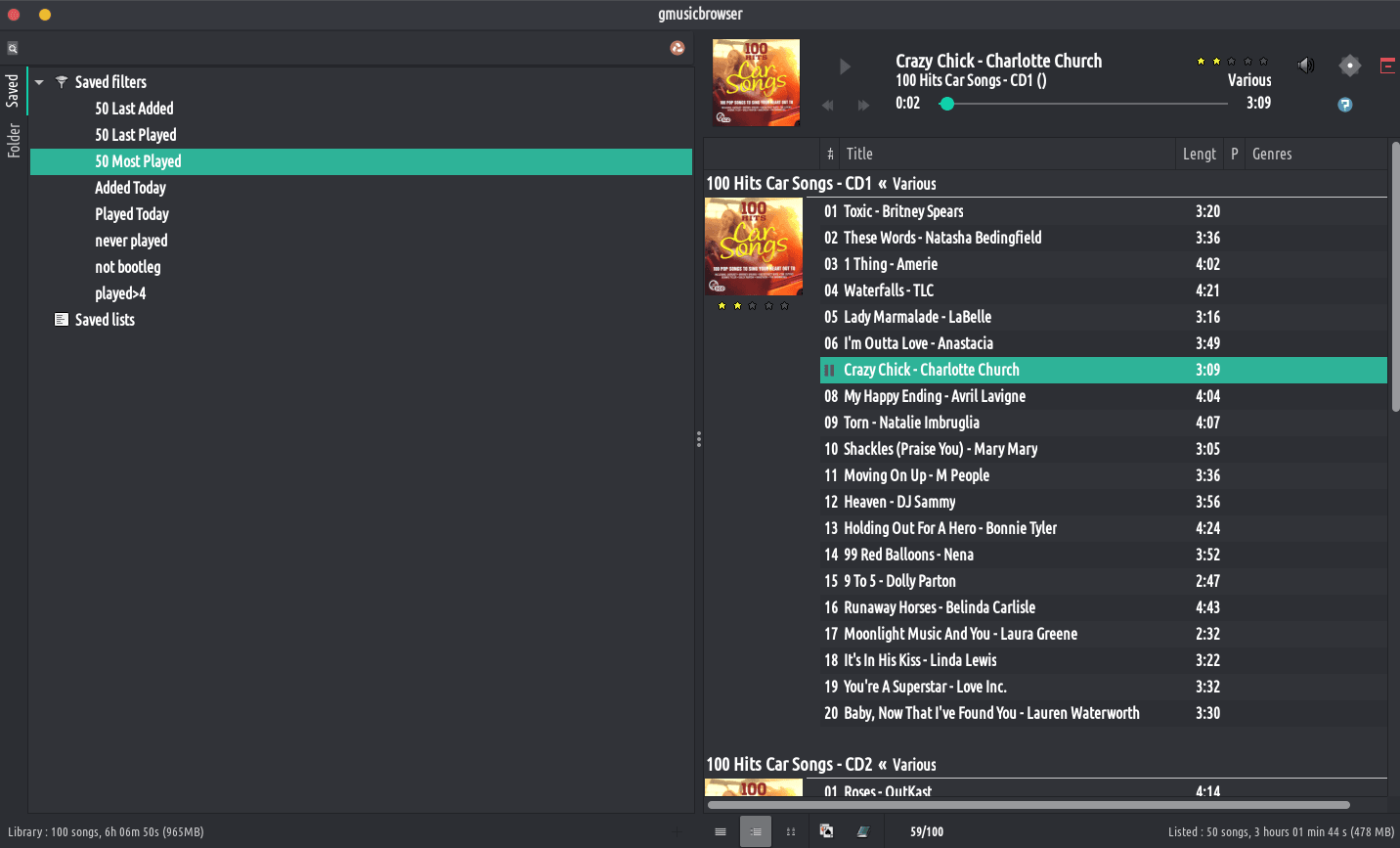Viewport: 1400px width, 848px height.
Task: Select the Played Today filter
Action: tap(132, 214)
